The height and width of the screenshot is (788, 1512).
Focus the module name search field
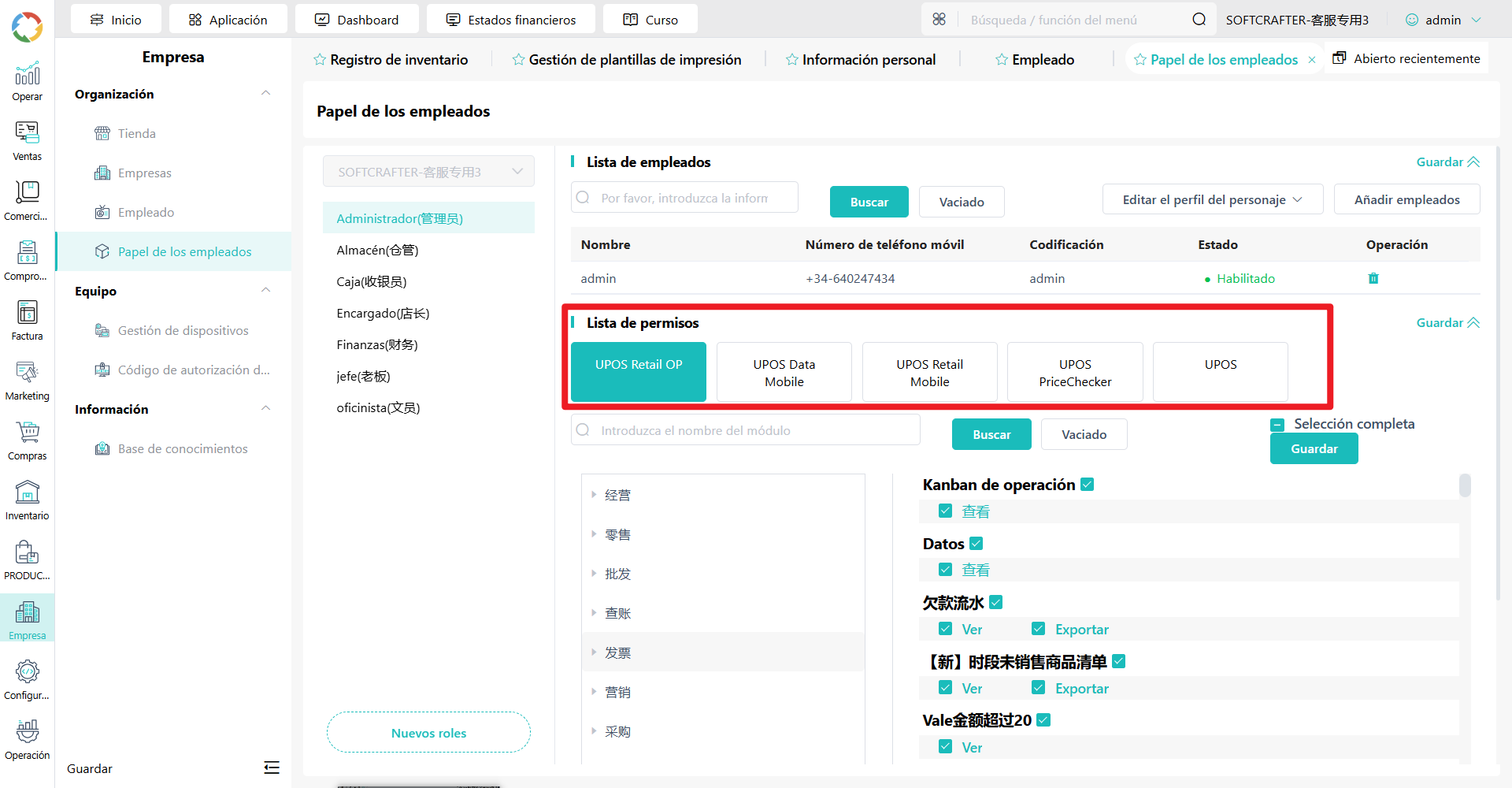pos(746,430)
